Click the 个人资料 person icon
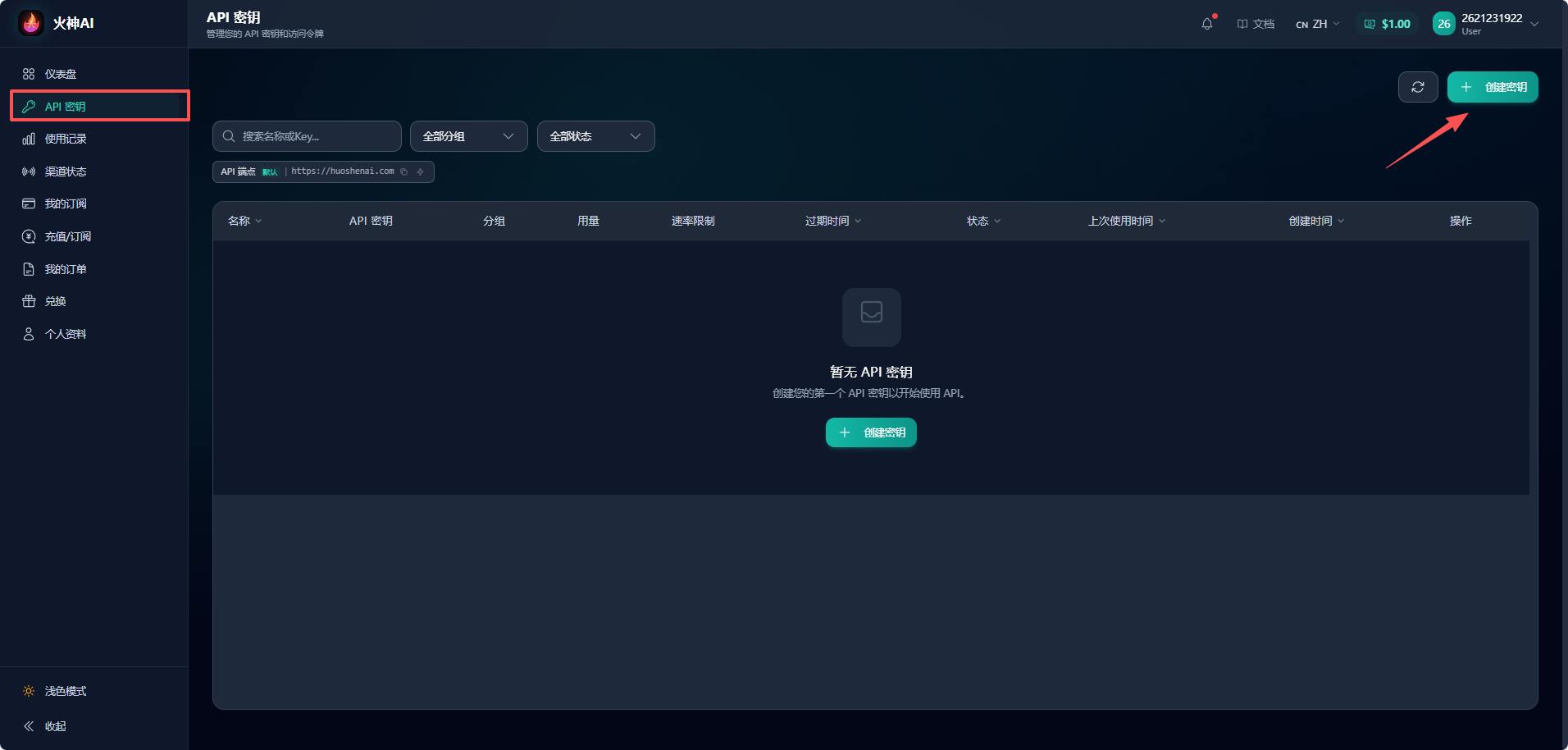The image size is (1568, 750). (x=29, y=334)
